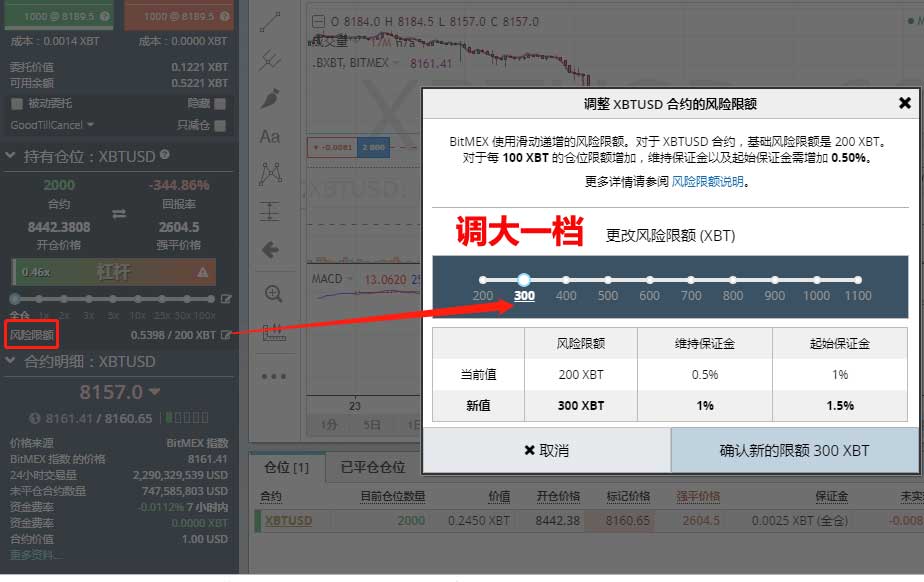Click the 杠杆 leverage bar
The height and width of the screenshot is (582, 924).
pyautogui.click(x=114, y=272)
